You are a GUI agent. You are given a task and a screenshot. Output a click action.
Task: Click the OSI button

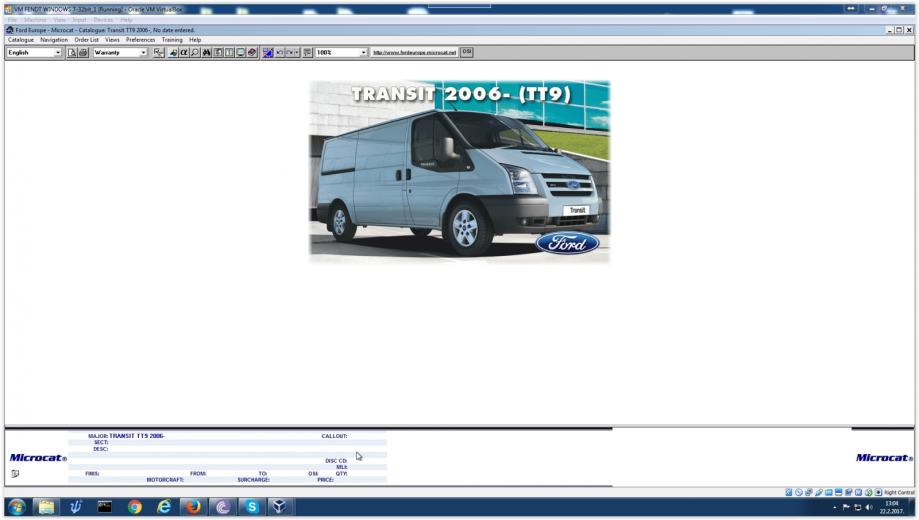click(467, 52)
